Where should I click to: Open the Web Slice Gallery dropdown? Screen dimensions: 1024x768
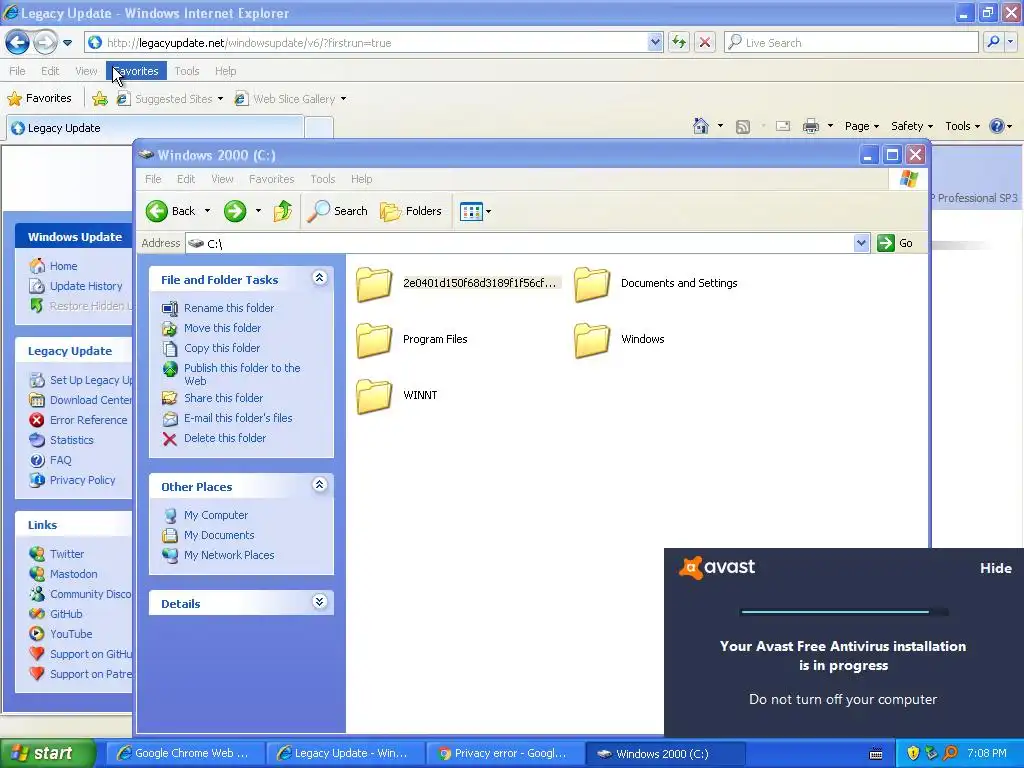[x=344, y=99]
